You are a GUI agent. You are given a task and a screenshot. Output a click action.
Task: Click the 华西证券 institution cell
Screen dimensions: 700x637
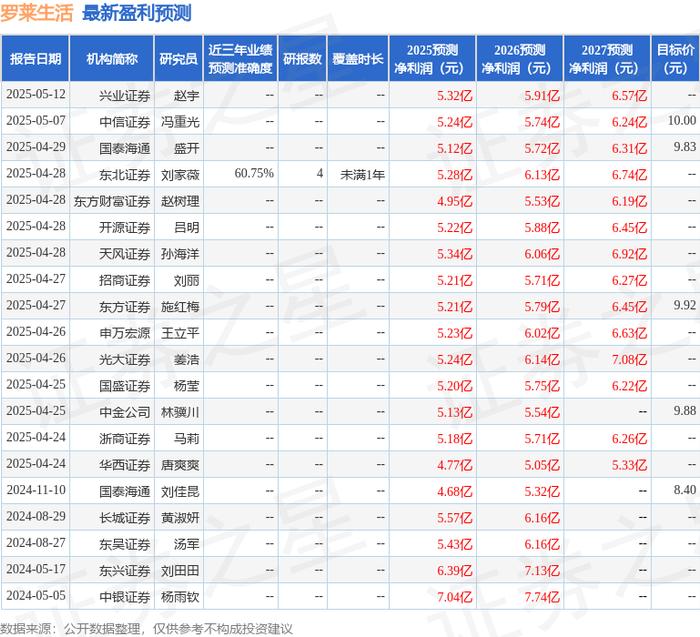[125, 465]
